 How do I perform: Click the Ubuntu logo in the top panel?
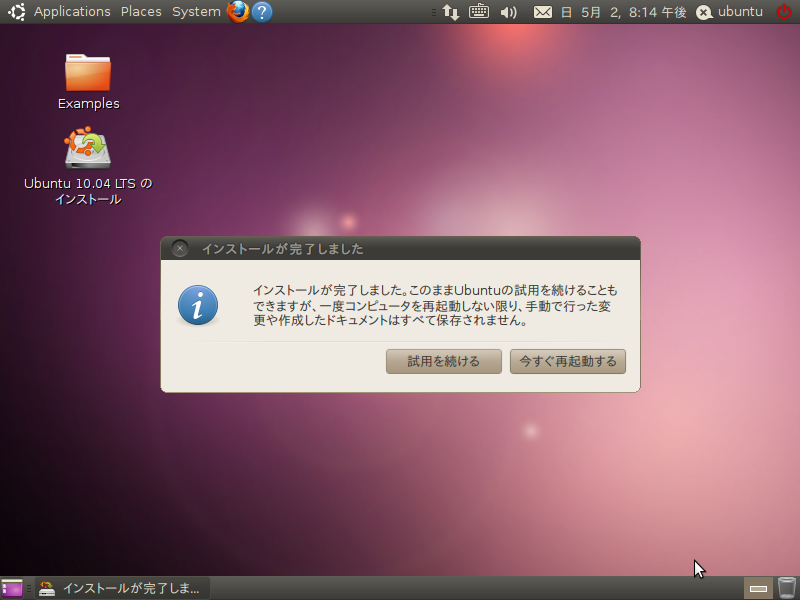[16, 12]
